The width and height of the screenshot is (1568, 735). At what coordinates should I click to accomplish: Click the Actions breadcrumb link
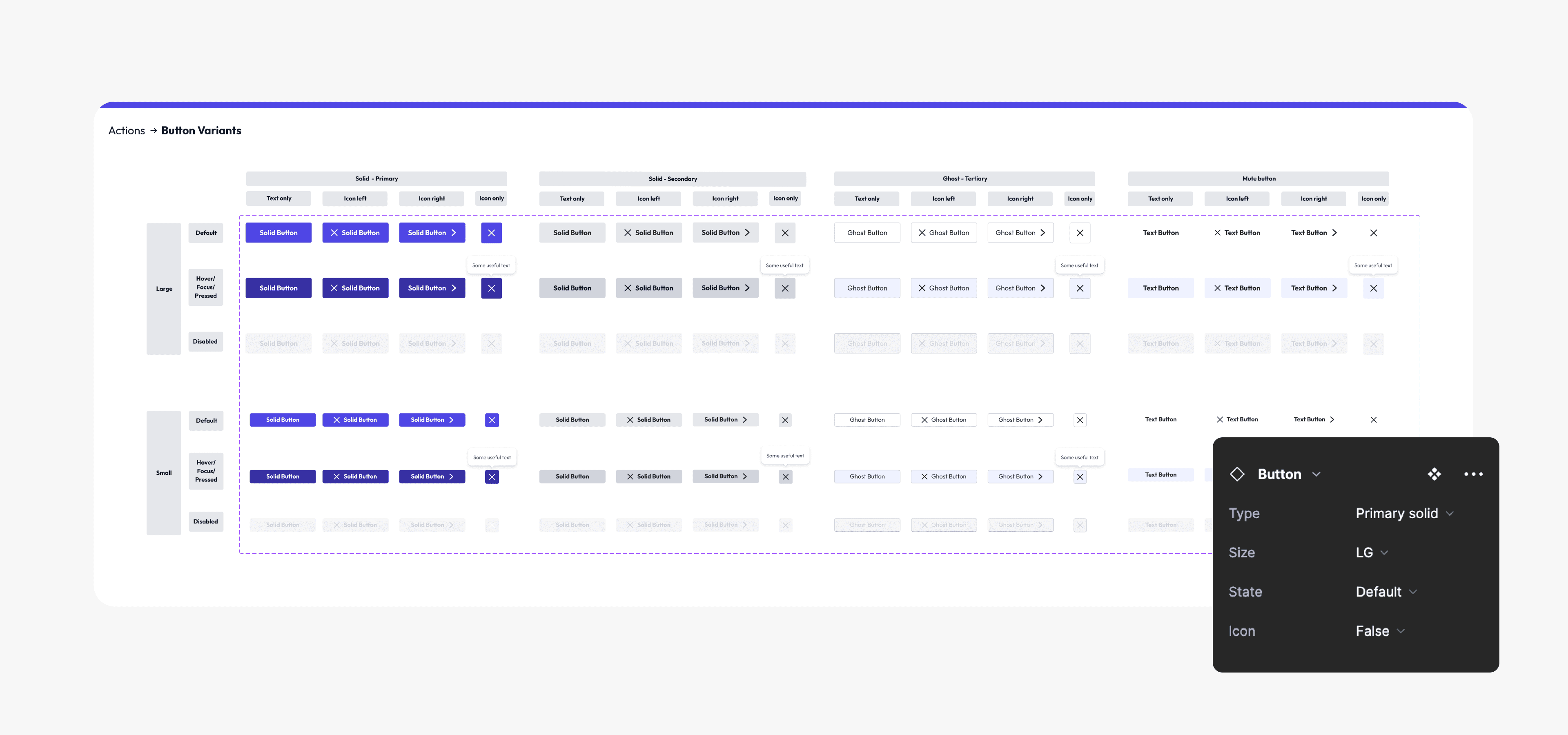[x=127, y=131]
